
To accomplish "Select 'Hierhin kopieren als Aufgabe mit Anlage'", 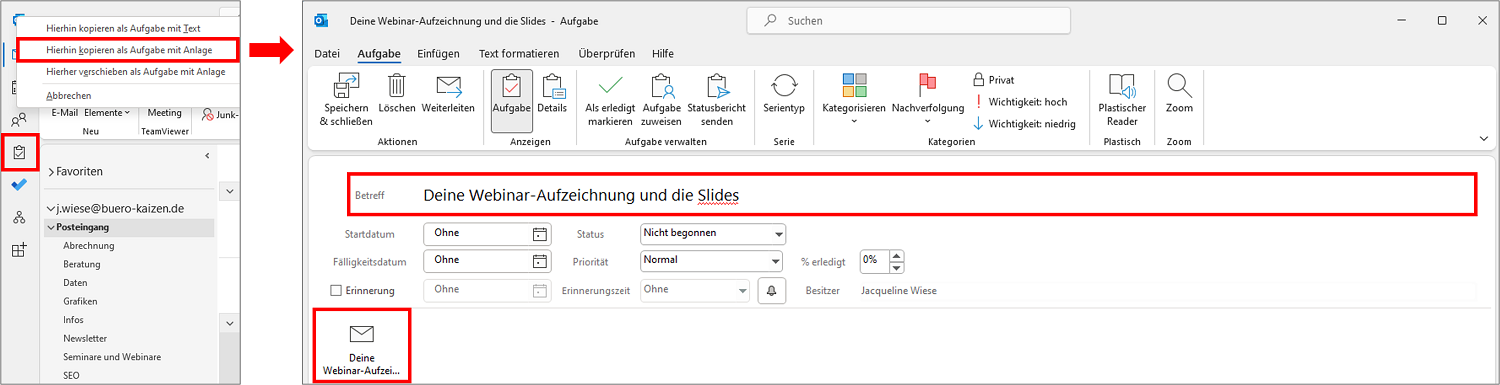I will tap(129, 49).
